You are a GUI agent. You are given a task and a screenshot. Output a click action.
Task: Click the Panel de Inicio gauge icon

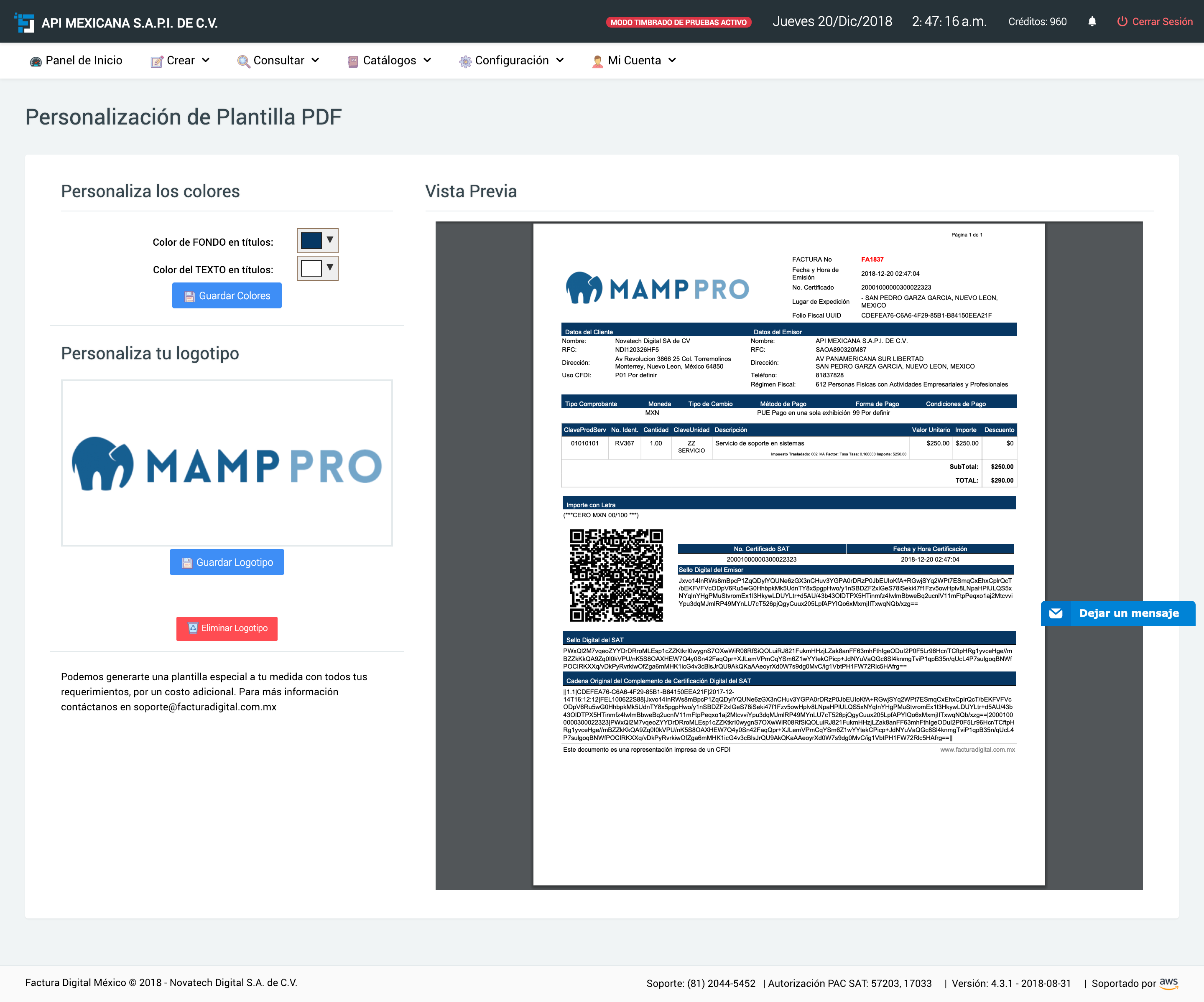coord(36,61)
